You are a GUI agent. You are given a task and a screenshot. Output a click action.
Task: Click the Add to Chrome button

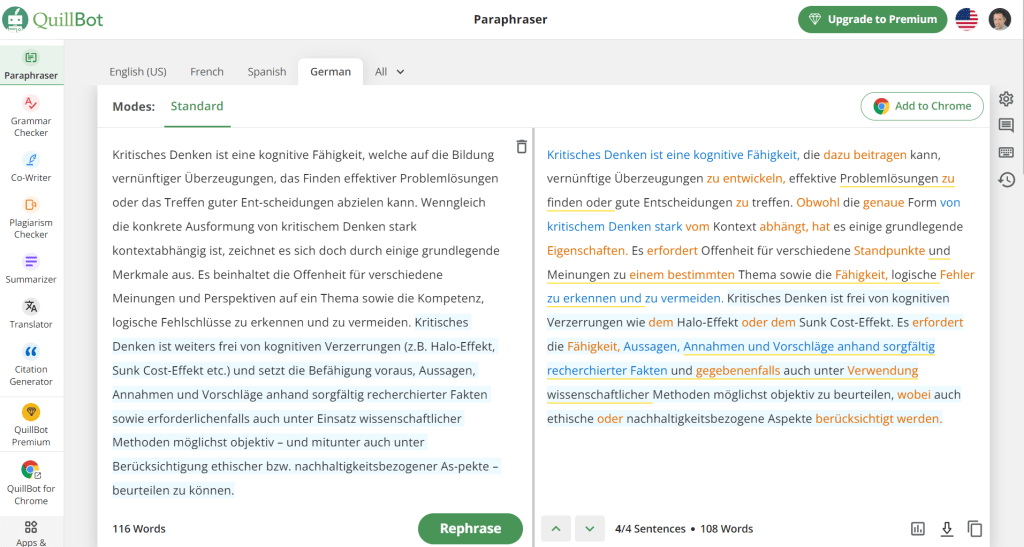pyautogui.click(x=922, y=106)
